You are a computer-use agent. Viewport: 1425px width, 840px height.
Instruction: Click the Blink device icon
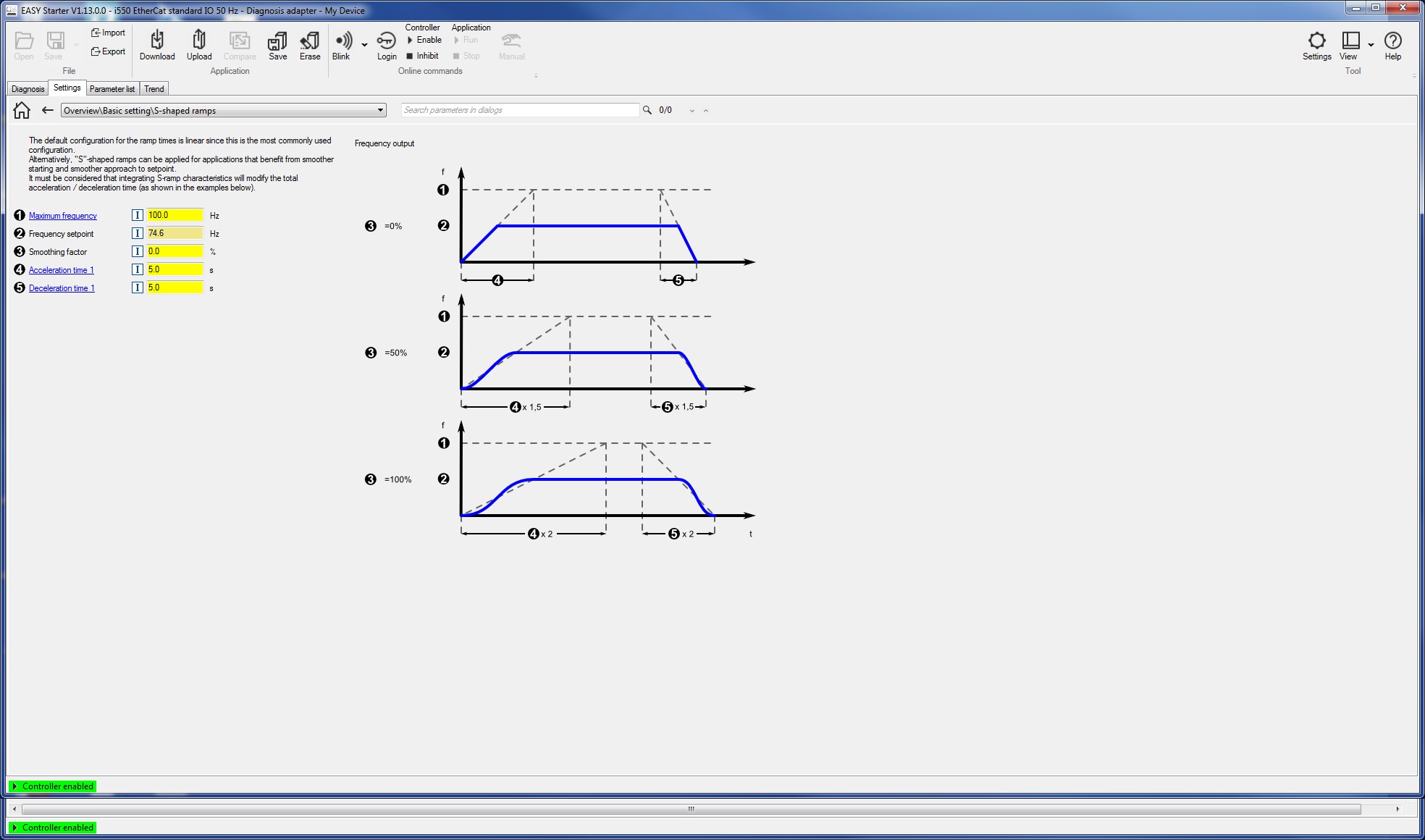[342, 41]
